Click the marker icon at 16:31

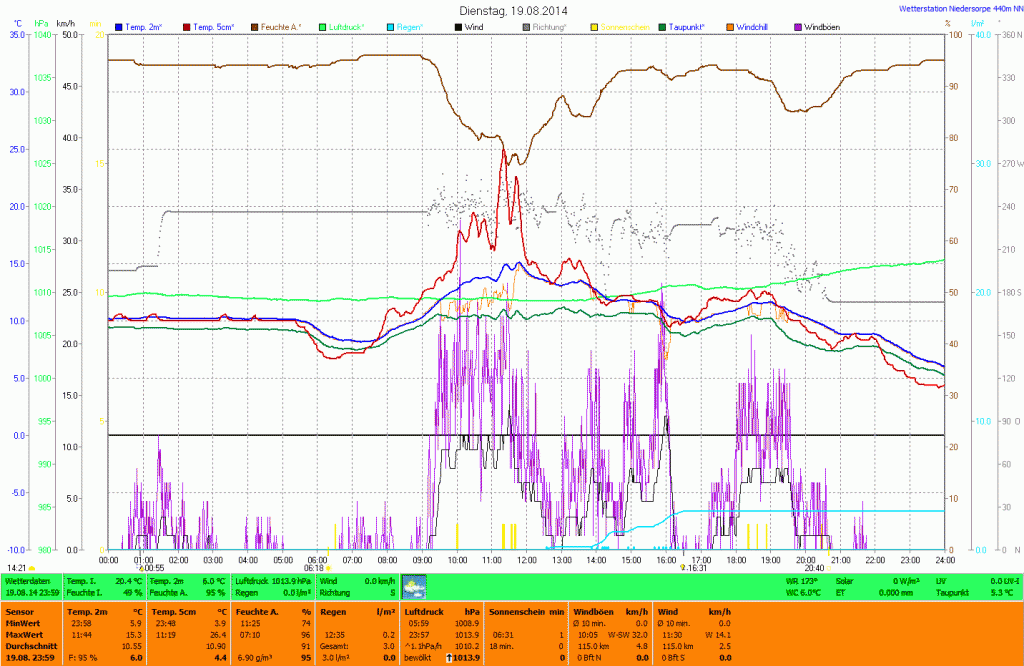[681, 568]
